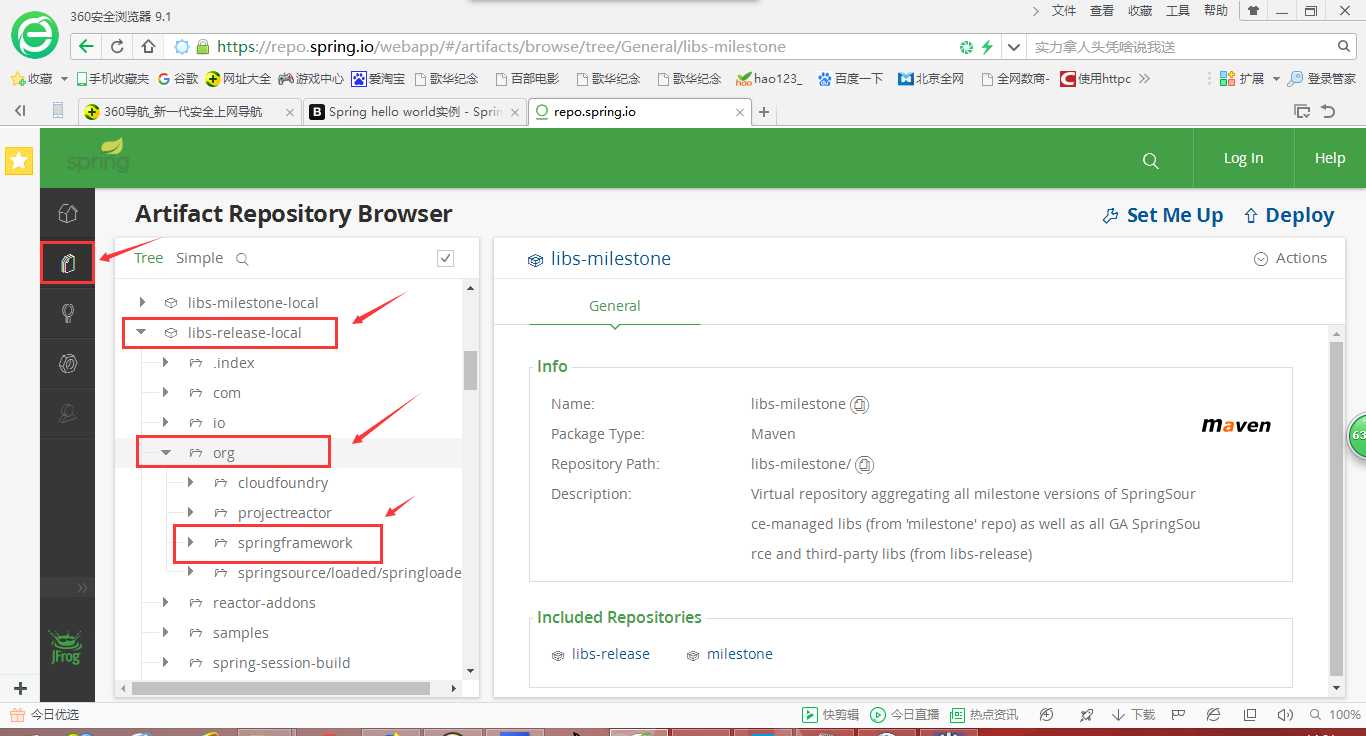Expand the cloudfoundry folder

coord(191,482)
